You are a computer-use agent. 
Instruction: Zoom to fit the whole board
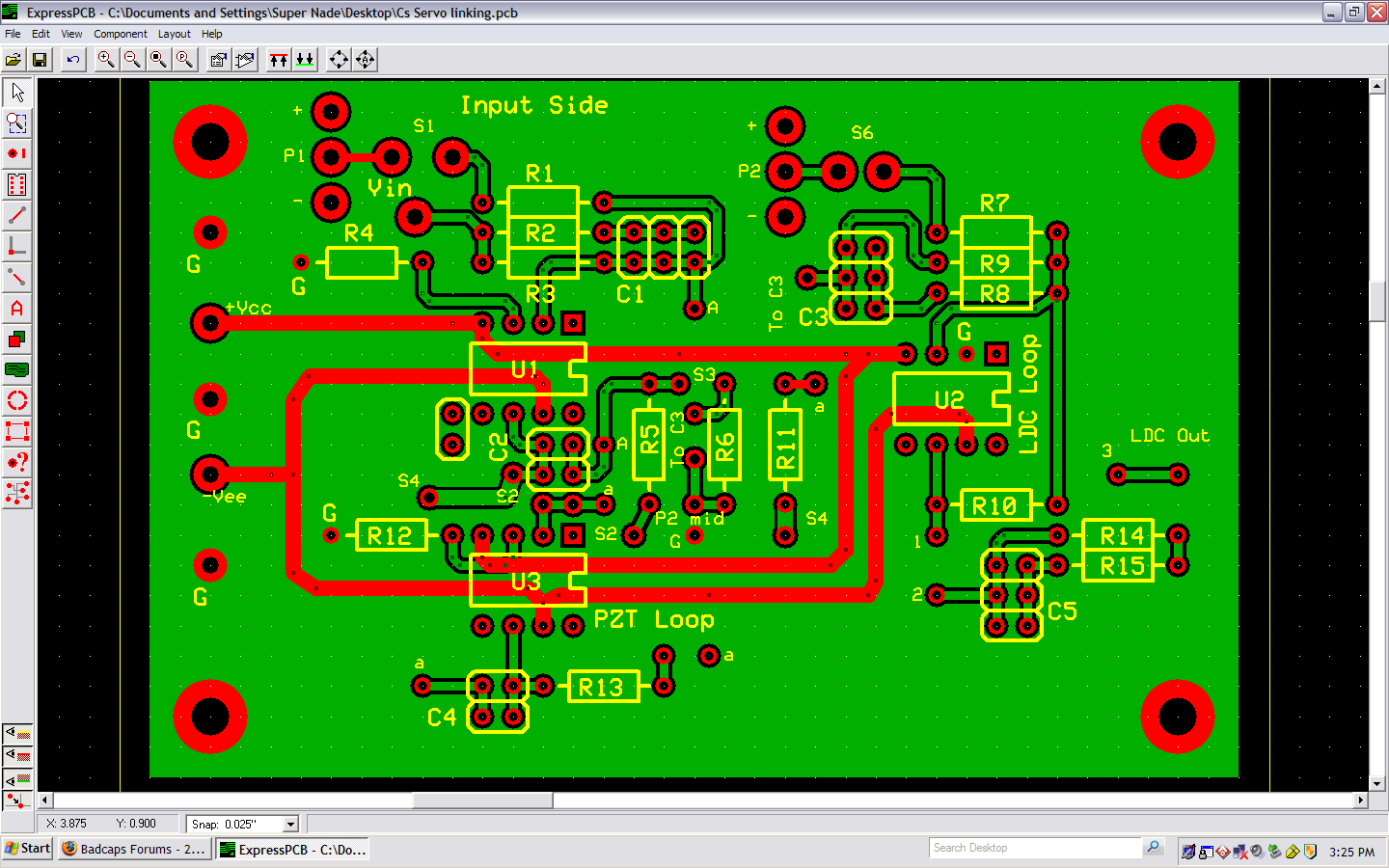pyautogui.click(x=158, y=60)
